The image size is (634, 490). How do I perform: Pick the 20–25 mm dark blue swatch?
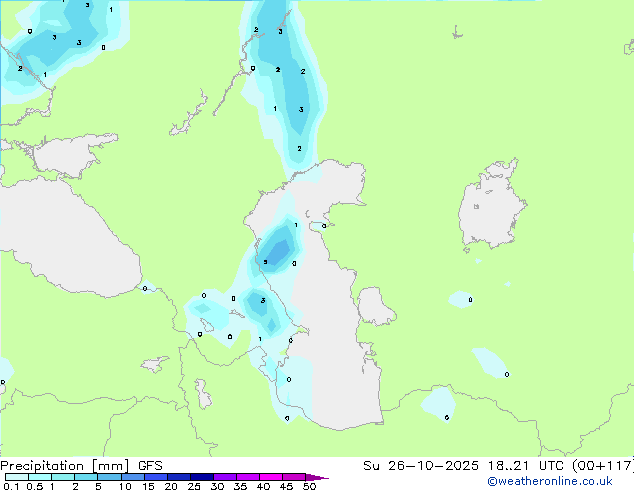click(x=178, y=477)
